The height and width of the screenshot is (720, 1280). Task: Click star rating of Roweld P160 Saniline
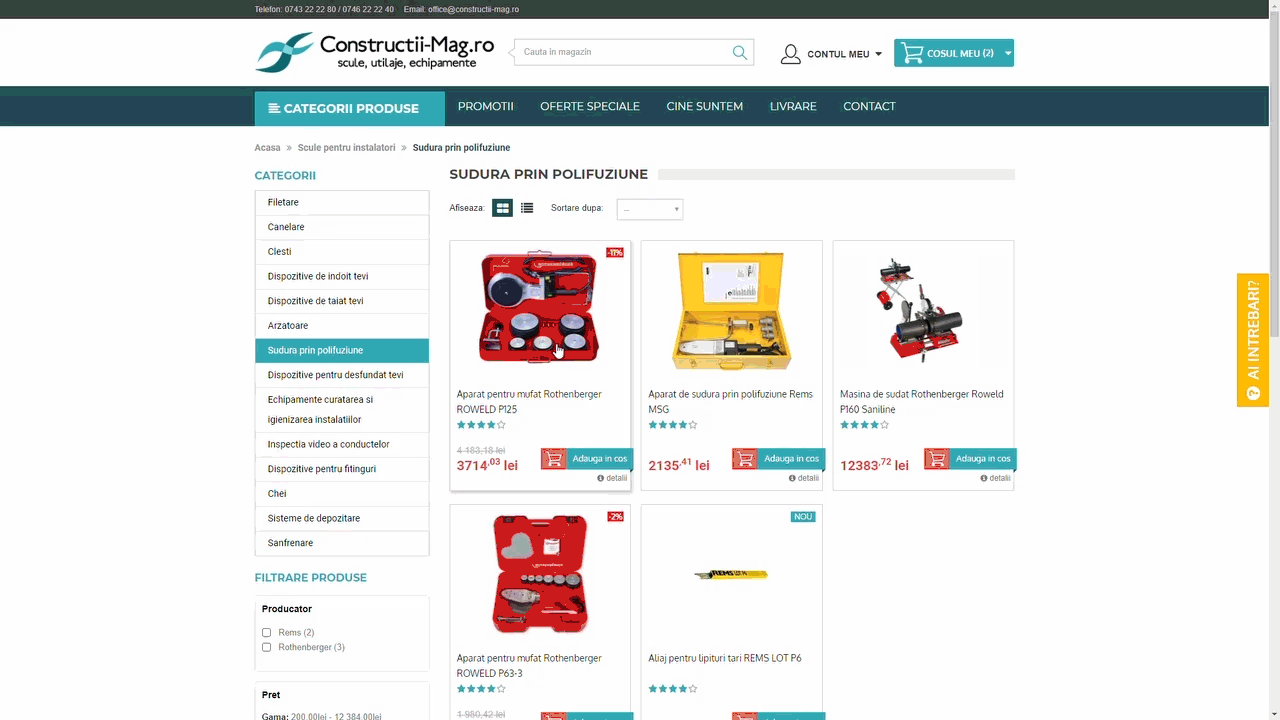point(864,425)
